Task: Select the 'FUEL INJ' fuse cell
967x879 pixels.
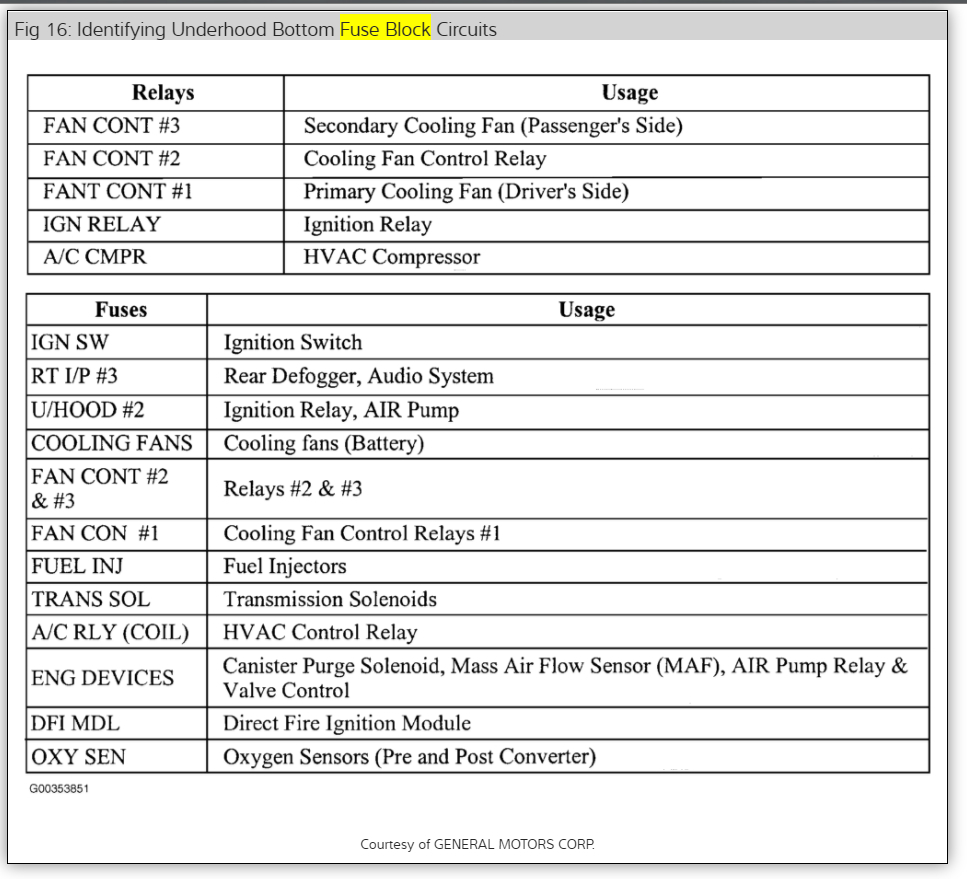Action: (x=117, y=567)
